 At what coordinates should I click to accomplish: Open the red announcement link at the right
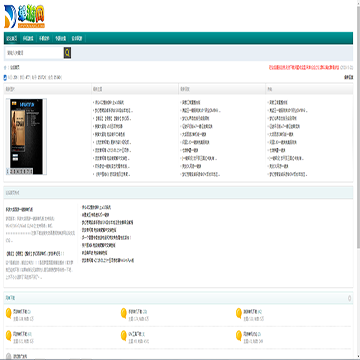(x=304, y=68)
